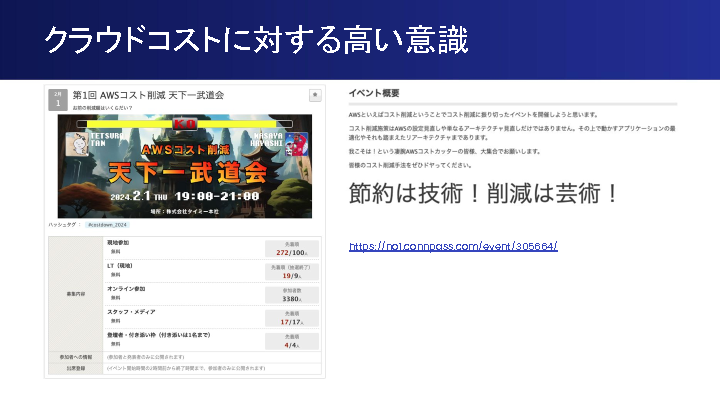Click the date badge showing 2月 1

coord(58,97)
